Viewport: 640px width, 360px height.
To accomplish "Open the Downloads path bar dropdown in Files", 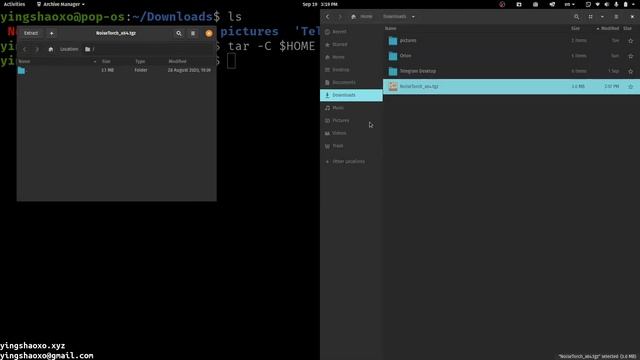I will pyautogui.click(x=413, y=17).
